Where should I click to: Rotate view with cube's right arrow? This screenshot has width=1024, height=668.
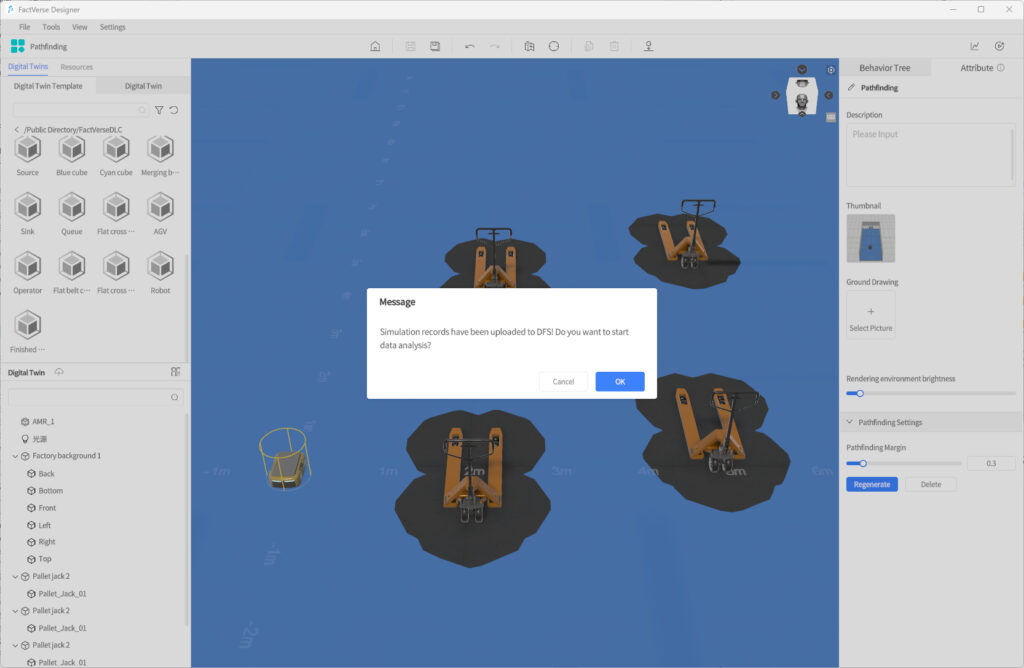[x=828, y=95]
